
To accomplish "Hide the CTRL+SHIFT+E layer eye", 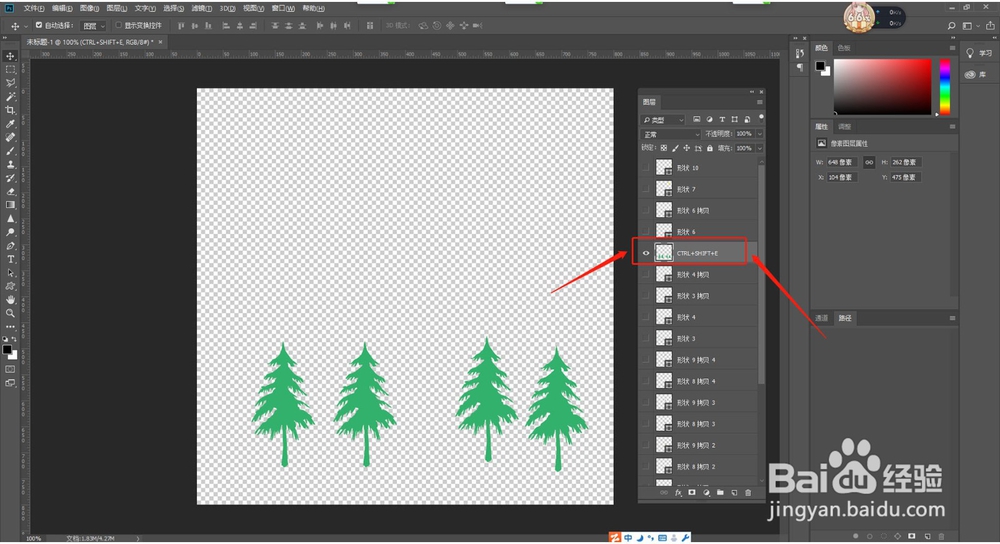I will coord(646,253).
